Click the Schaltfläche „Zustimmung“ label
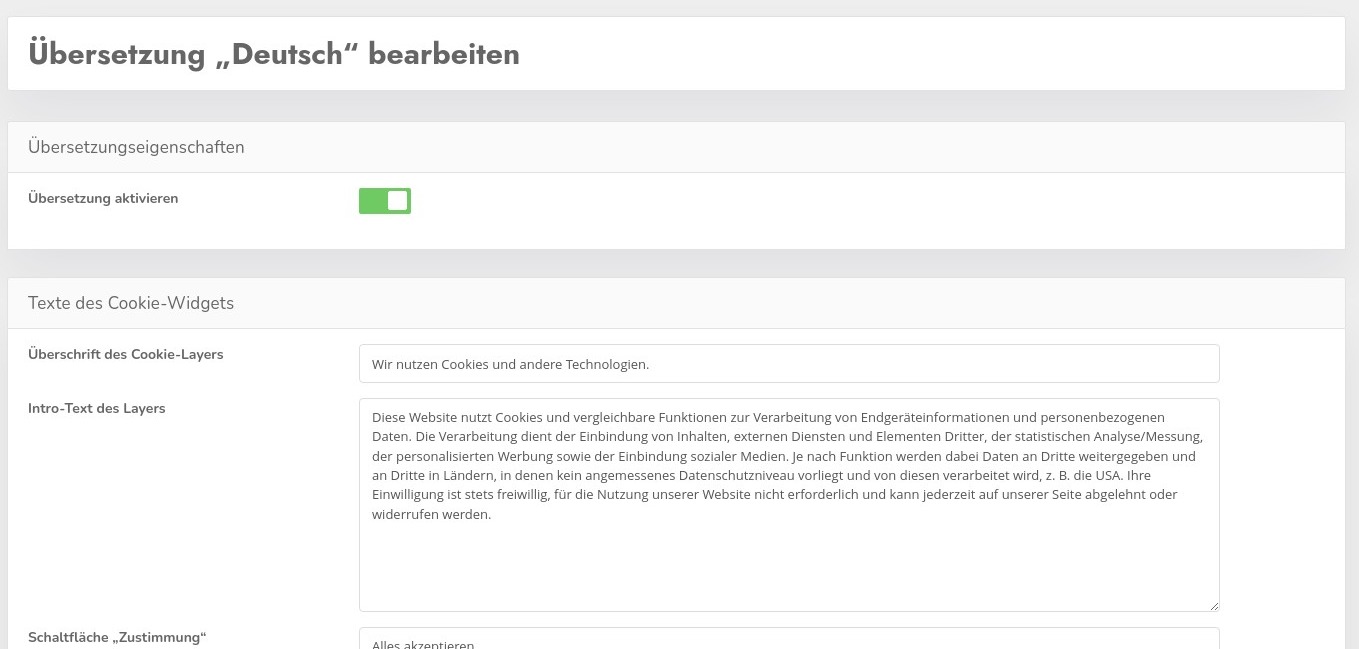Screen dimensions: 1359x649 (117, 637)
